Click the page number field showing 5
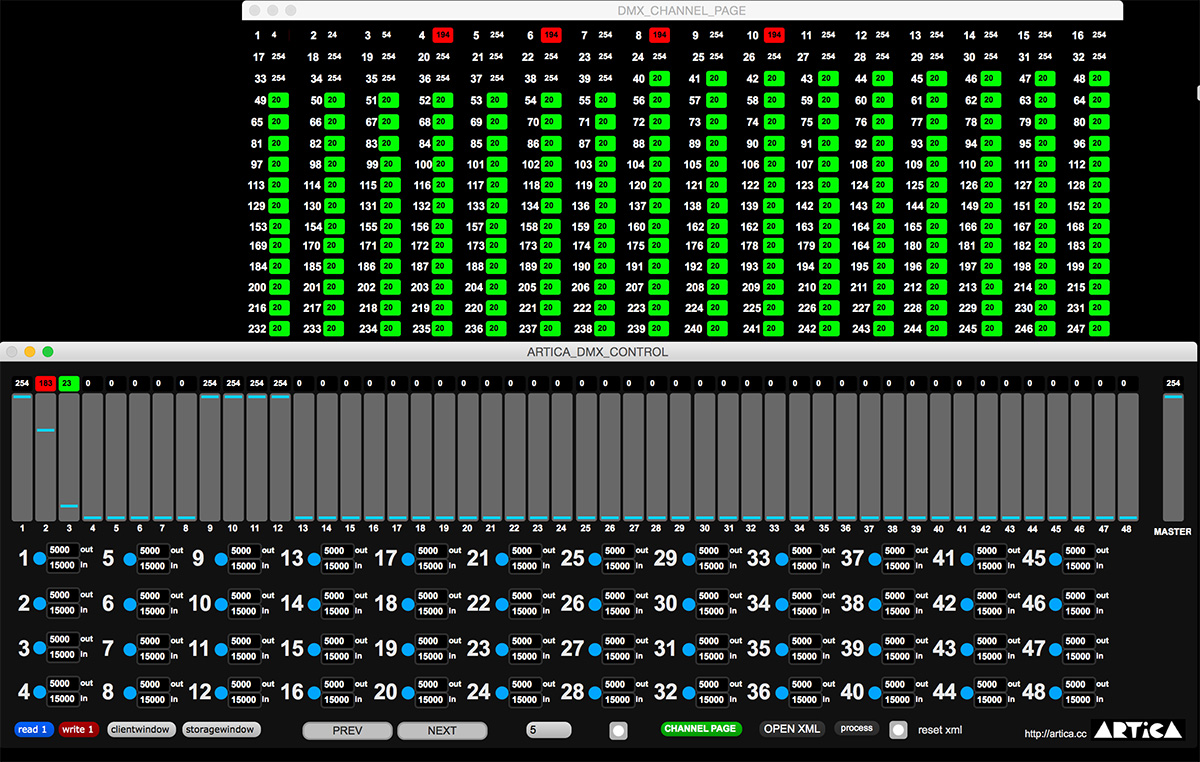1200x762 pixels. pos(547,730)
